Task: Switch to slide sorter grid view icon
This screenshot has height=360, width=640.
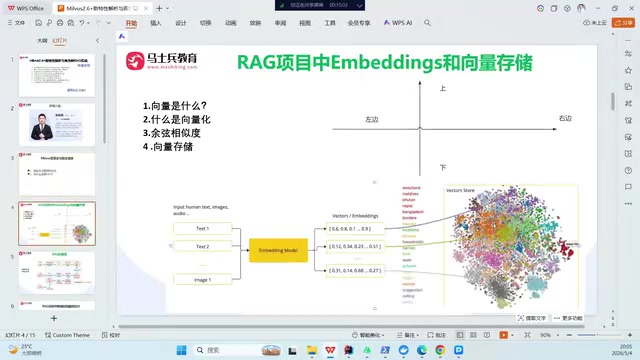Action: click(x=473, y=335)
